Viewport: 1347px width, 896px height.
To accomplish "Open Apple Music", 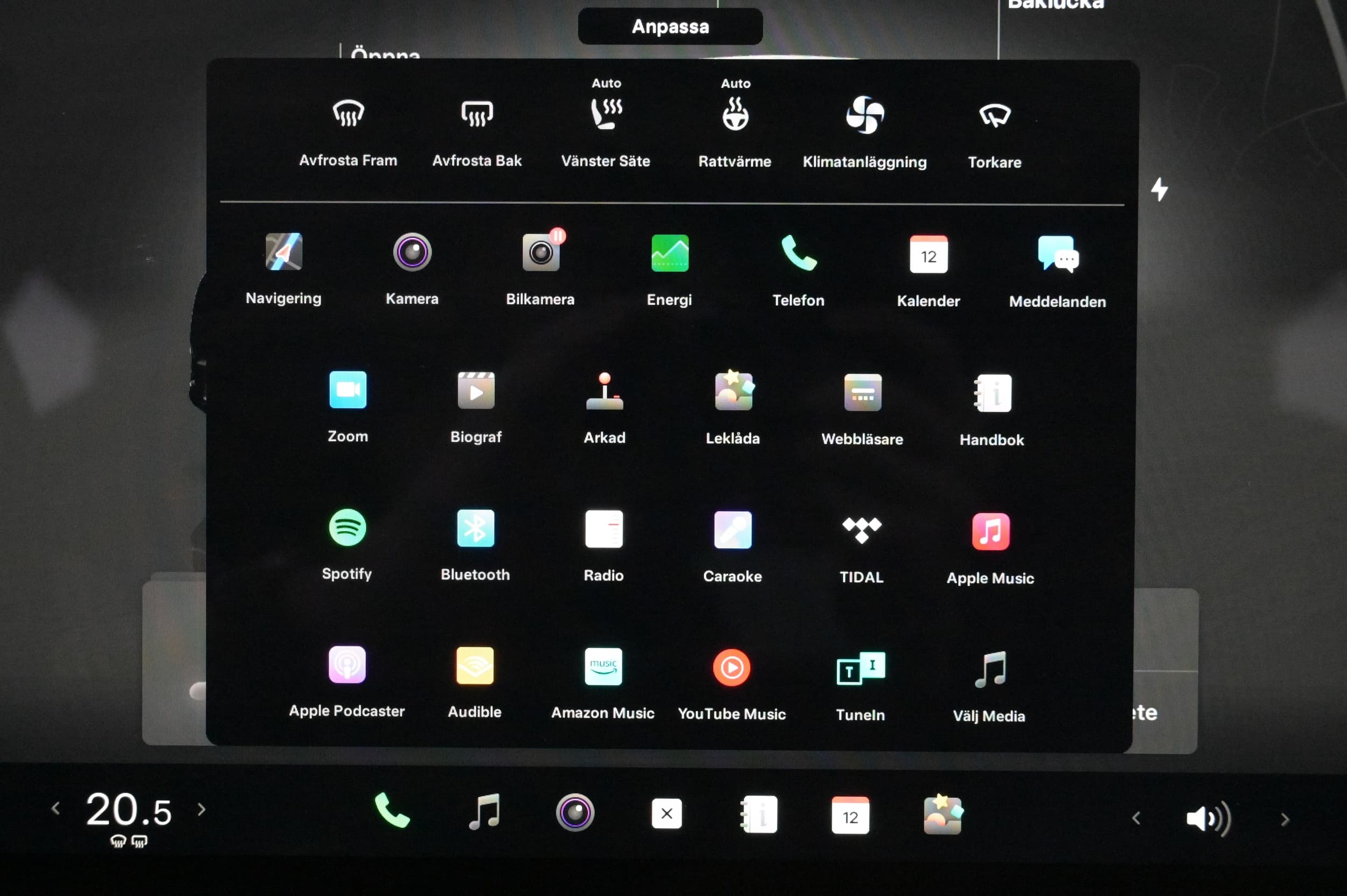I will pos(990,531).
